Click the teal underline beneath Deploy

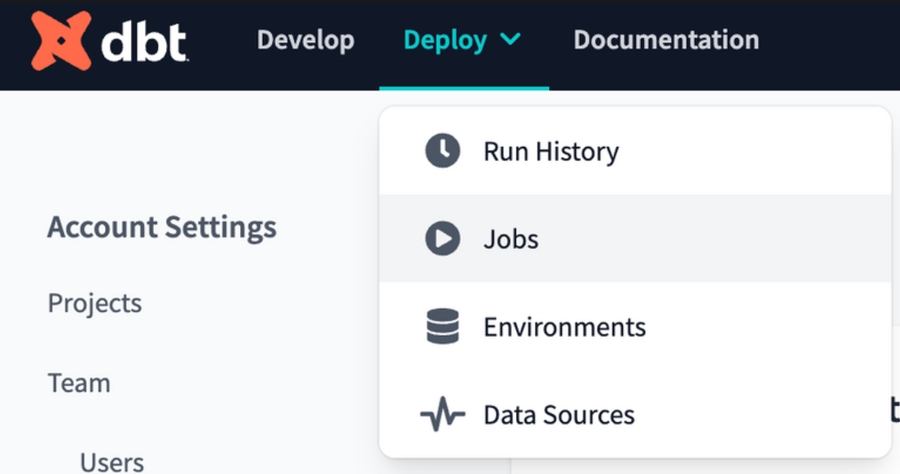[x=464, y=88]
